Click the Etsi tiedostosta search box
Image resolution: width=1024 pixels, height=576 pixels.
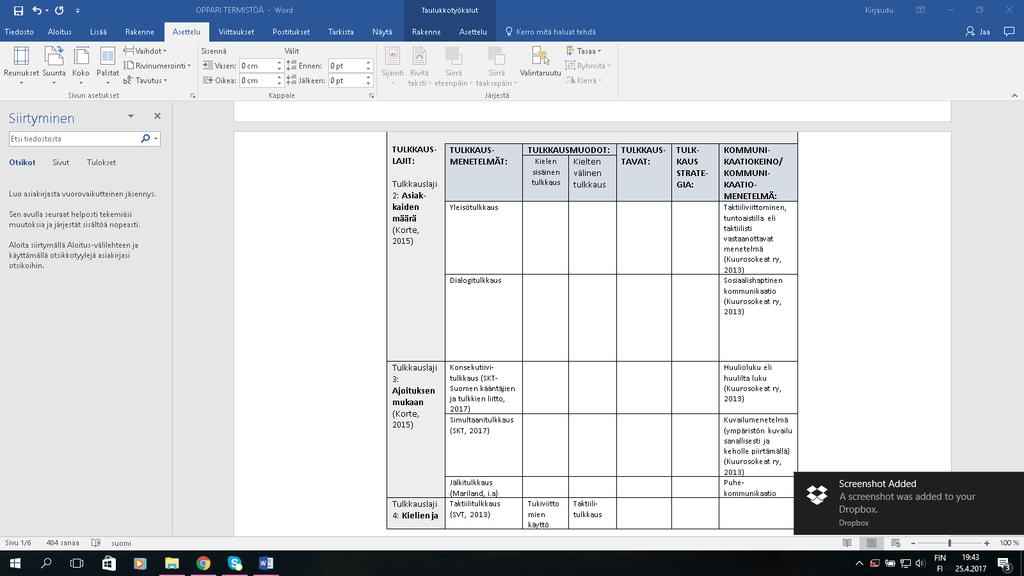pyautogui.click(x=73, y=138)
